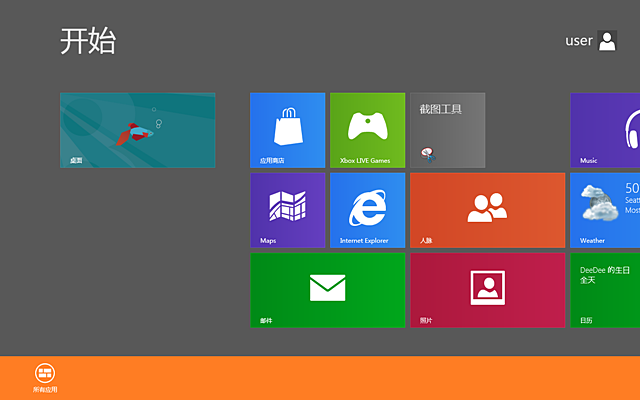Launch the Internet Explorer tile
640x400 pixels.
[x=368, y=210]
